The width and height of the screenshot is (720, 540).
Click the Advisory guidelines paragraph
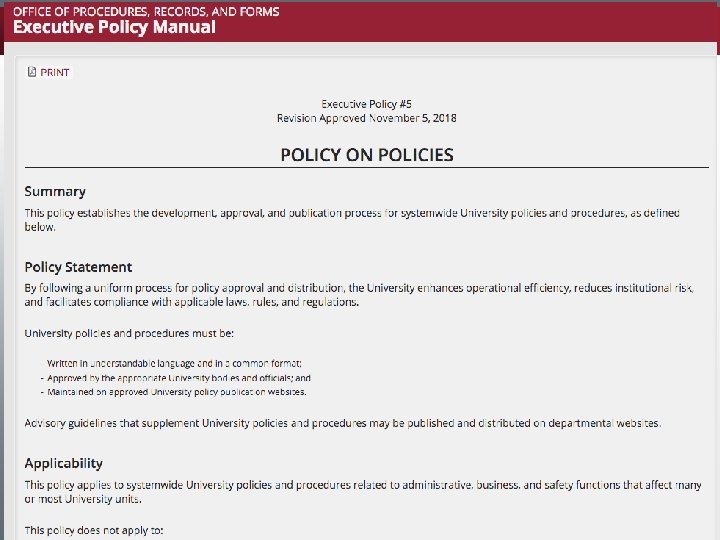[x=343, y=423]
